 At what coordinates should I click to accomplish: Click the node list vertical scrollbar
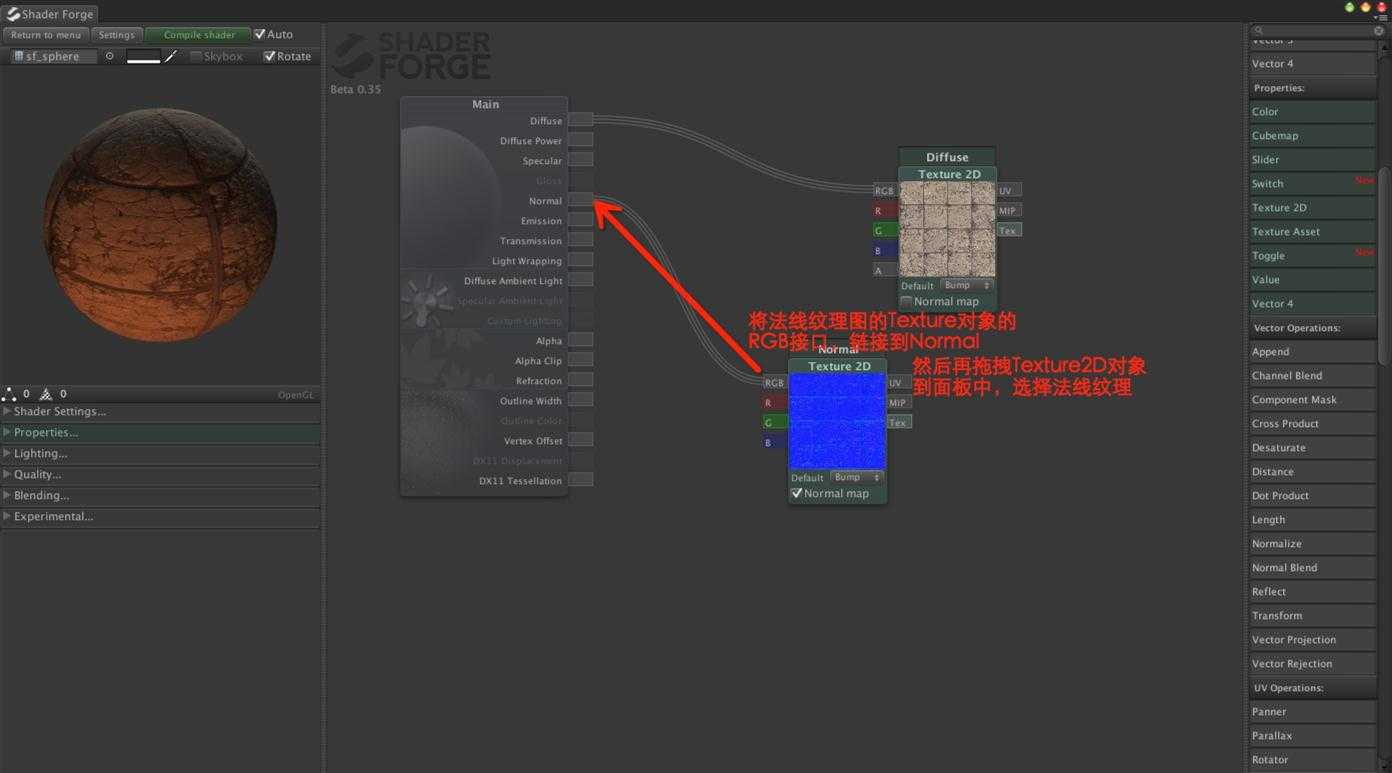tap(1384, 265)
